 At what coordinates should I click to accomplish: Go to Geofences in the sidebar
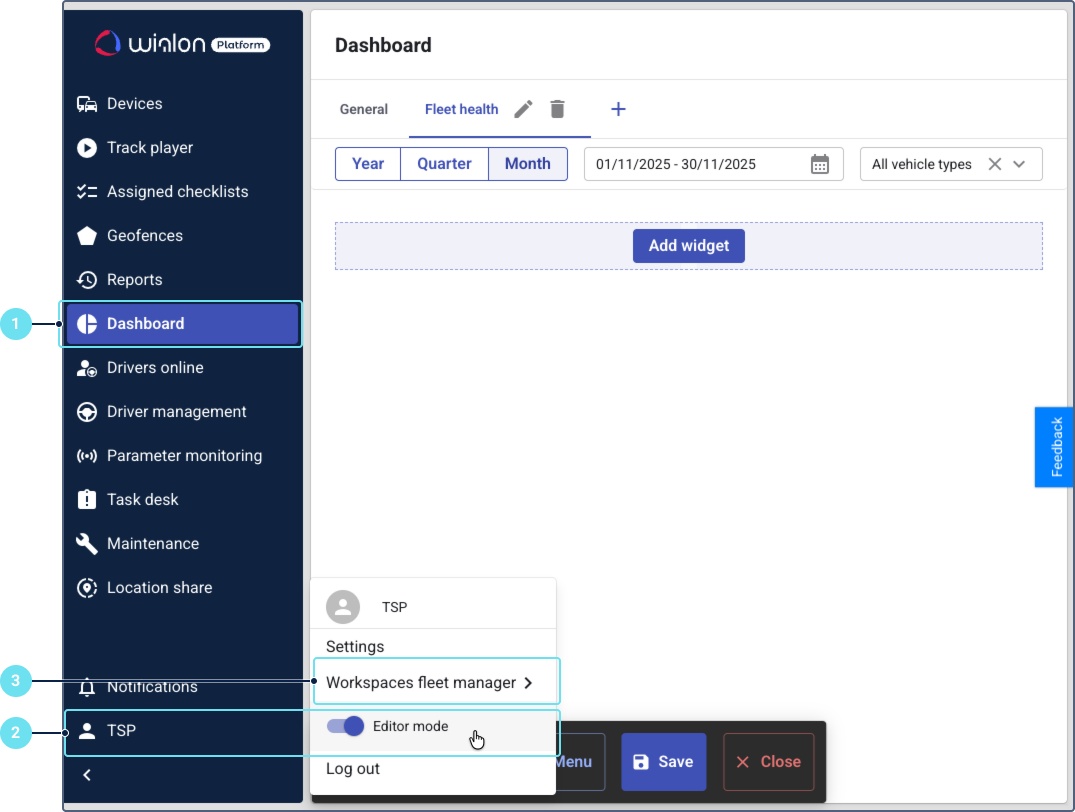pos(144,236)
